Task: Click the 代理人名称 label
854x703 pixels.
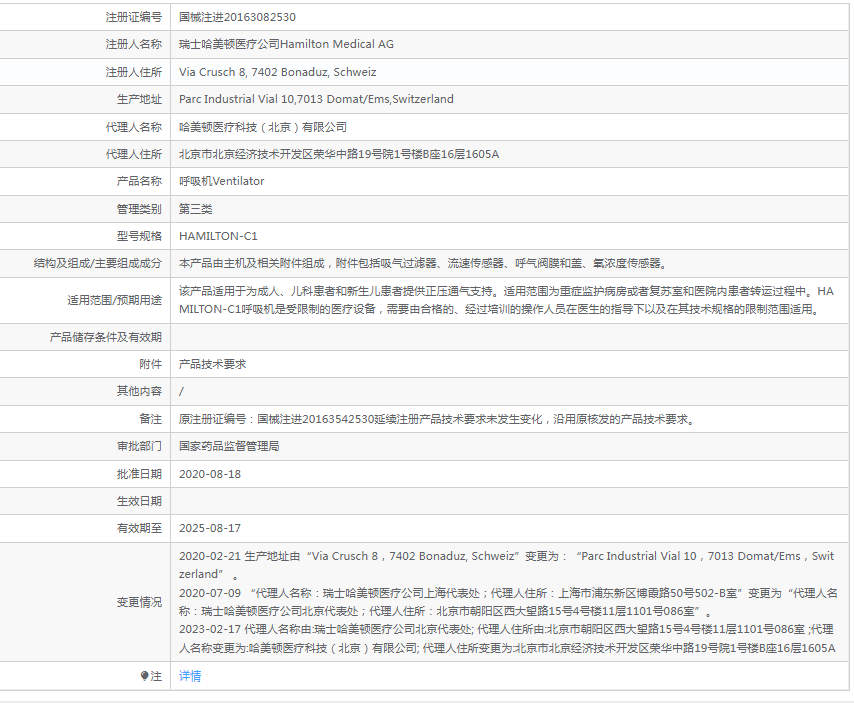Action: pos(134,127)
